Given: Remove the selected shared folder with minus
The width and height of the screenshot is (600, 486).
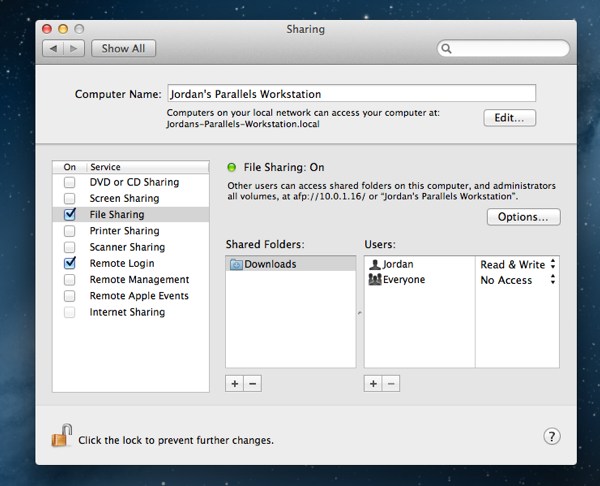Looking at the screenshot, I should click(252, 383).
